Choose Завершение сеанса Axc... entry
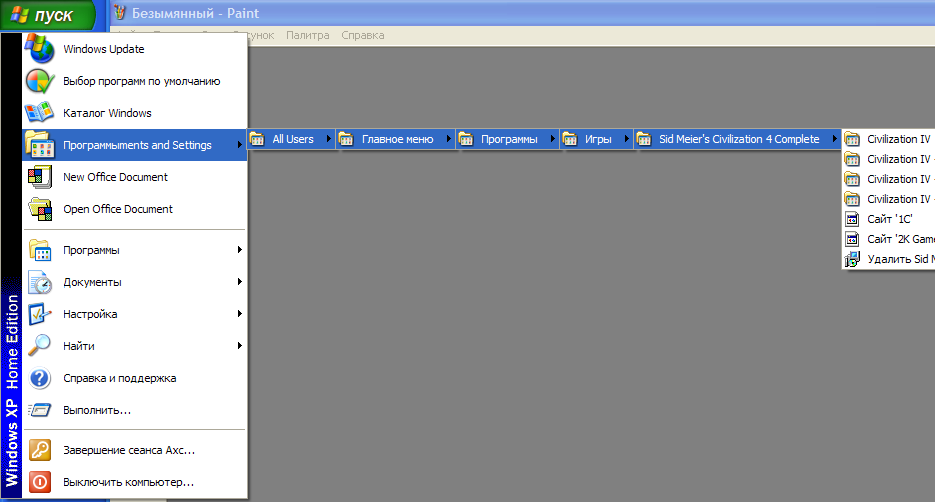 point(134,450)
